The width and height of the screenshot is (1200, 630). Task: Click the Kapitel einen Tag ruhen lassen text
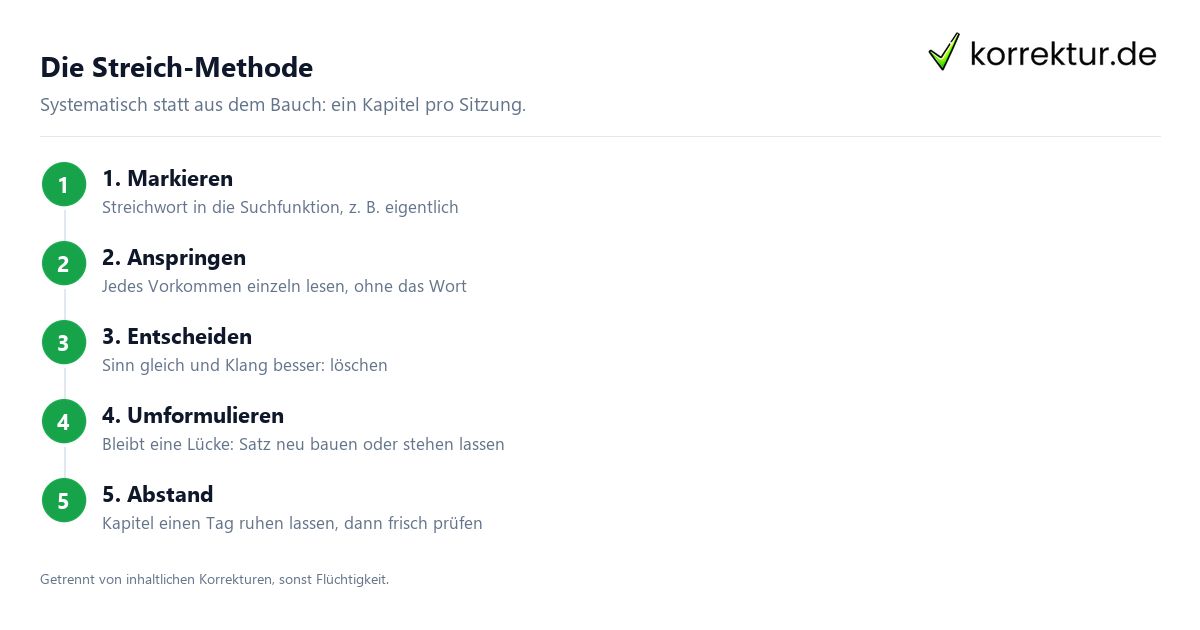292,524
